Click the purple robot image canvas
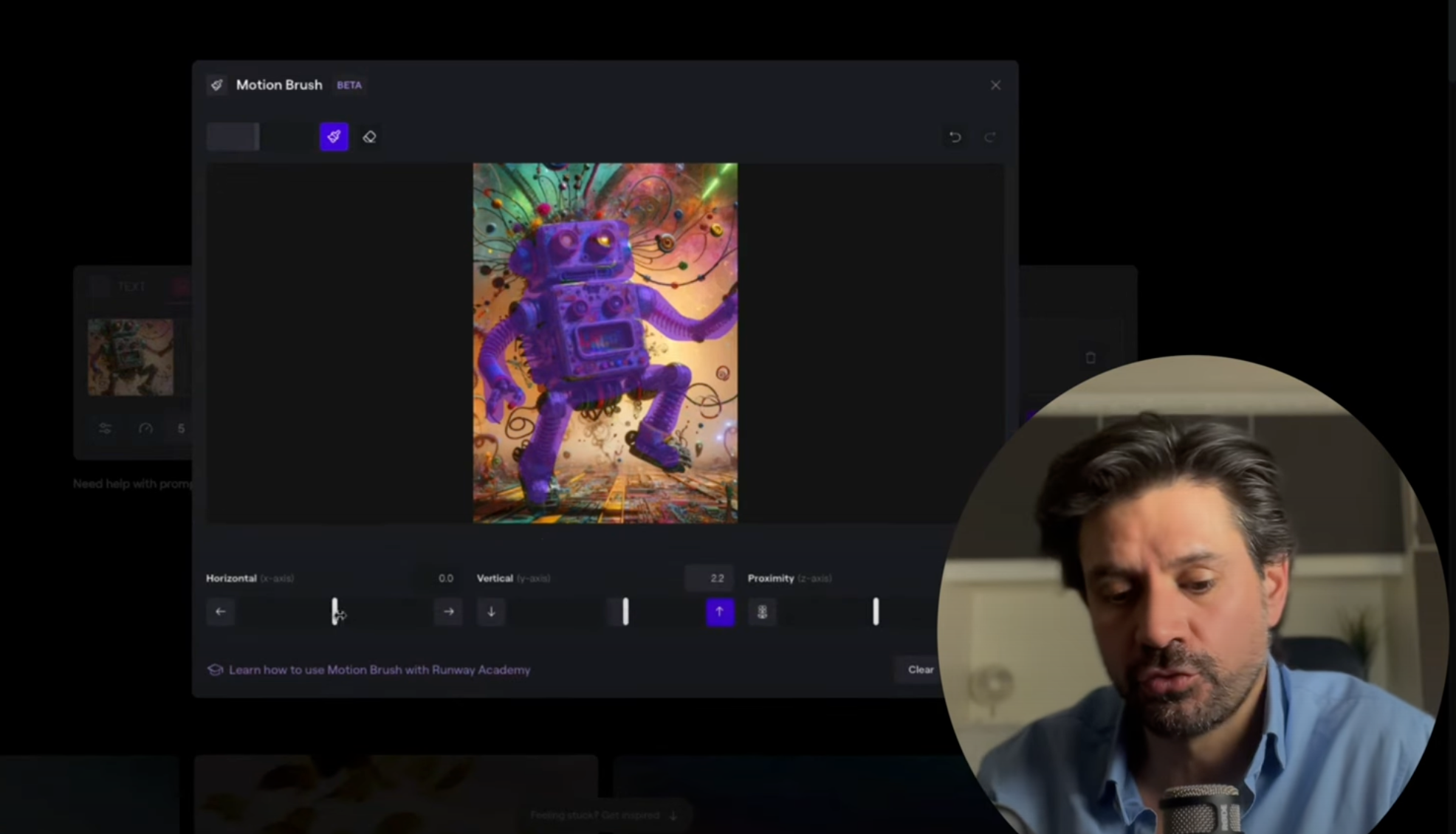The height and width of the screenshot is (834, 1456). (605, 343)
